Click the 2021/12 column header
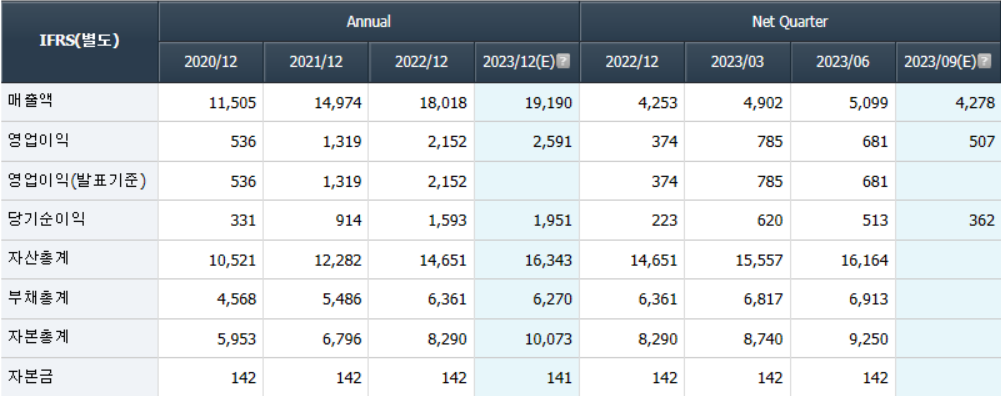Viewport: 1001px width, 396px height. [x=316, y=62]
